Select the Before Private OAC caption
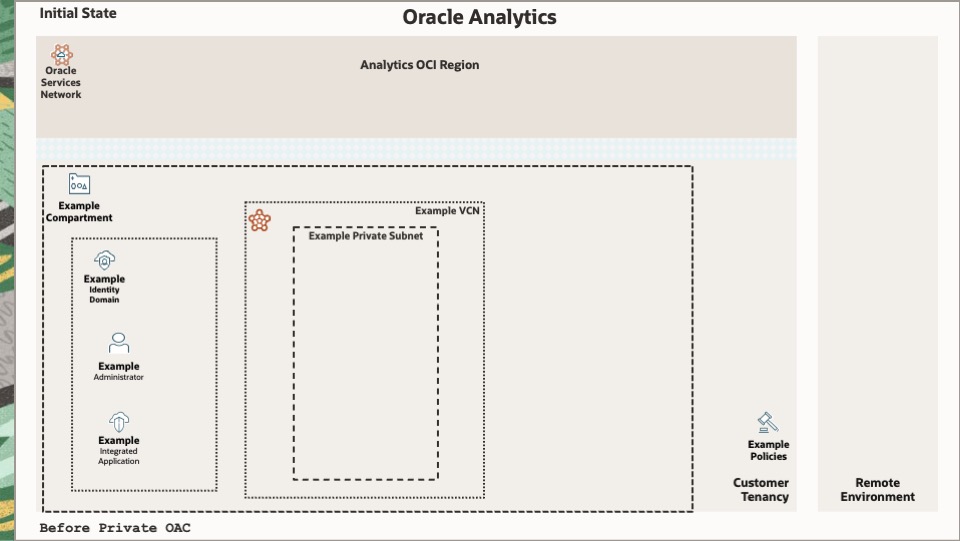The height and width of the screenshot is (541, 960). (x=115, y=527)
